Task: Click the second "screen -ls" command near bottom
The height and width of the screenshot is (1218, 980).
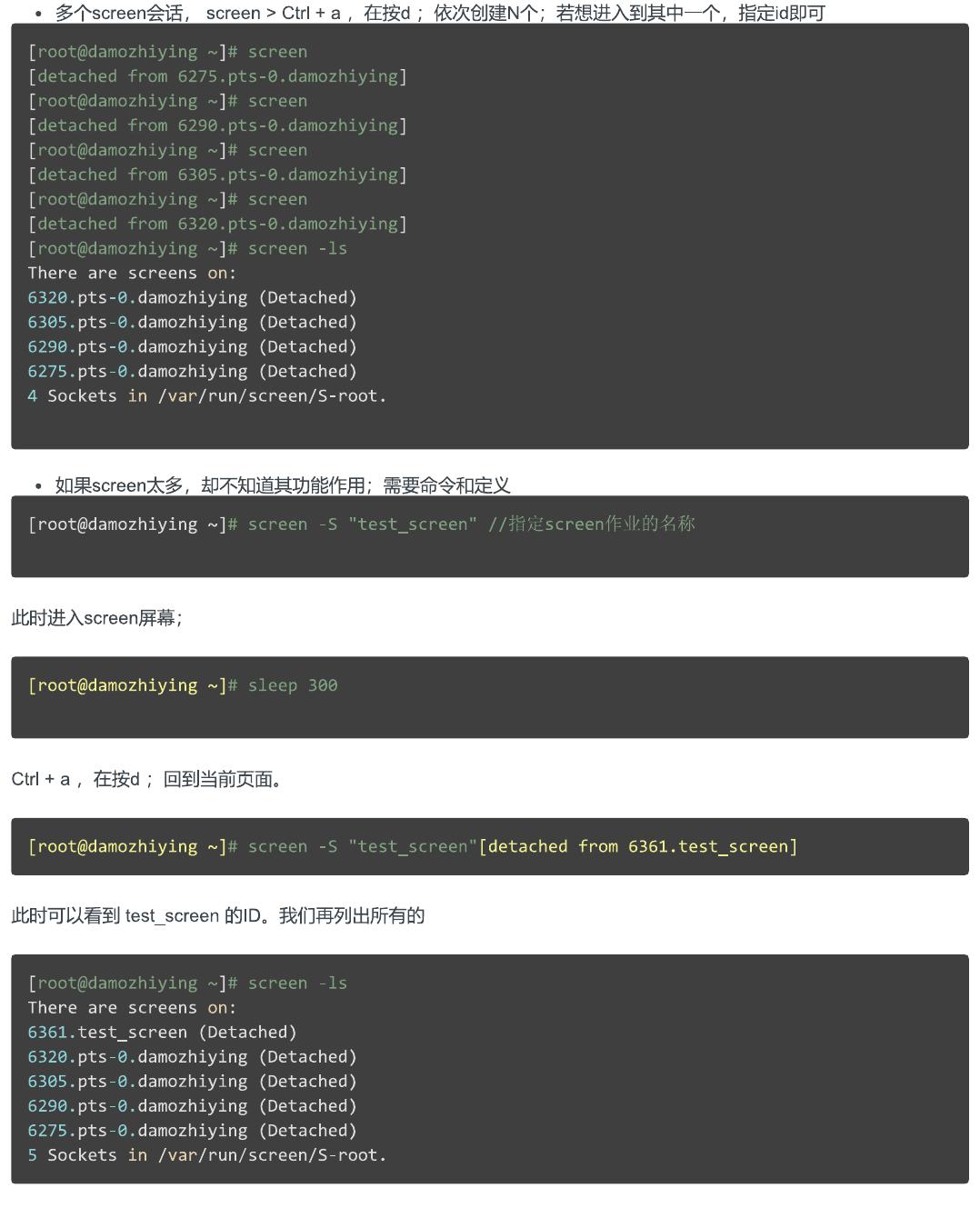Action: 297,983
